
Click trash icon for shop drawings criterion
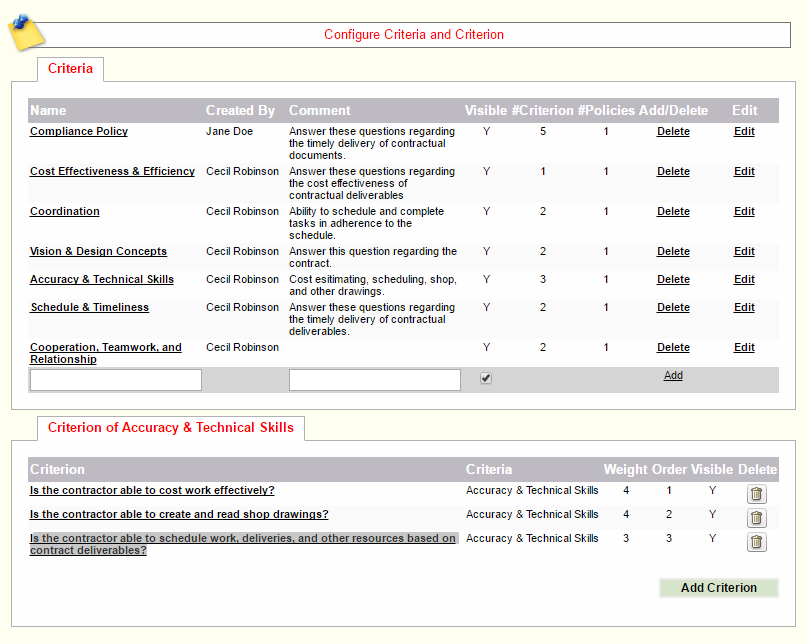pos(756,518)
